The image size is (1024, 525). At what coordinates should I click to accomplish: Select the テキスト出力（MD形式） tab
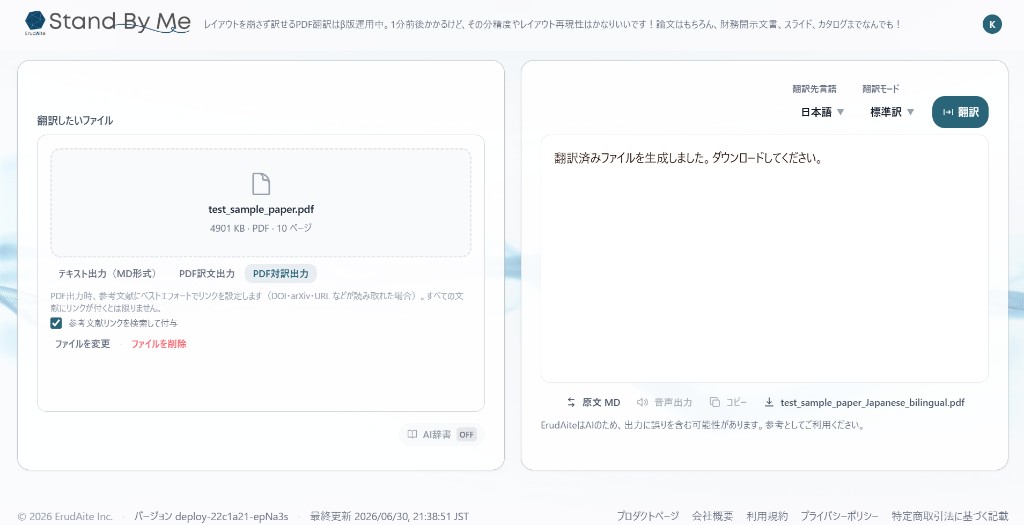pos(109,274)
